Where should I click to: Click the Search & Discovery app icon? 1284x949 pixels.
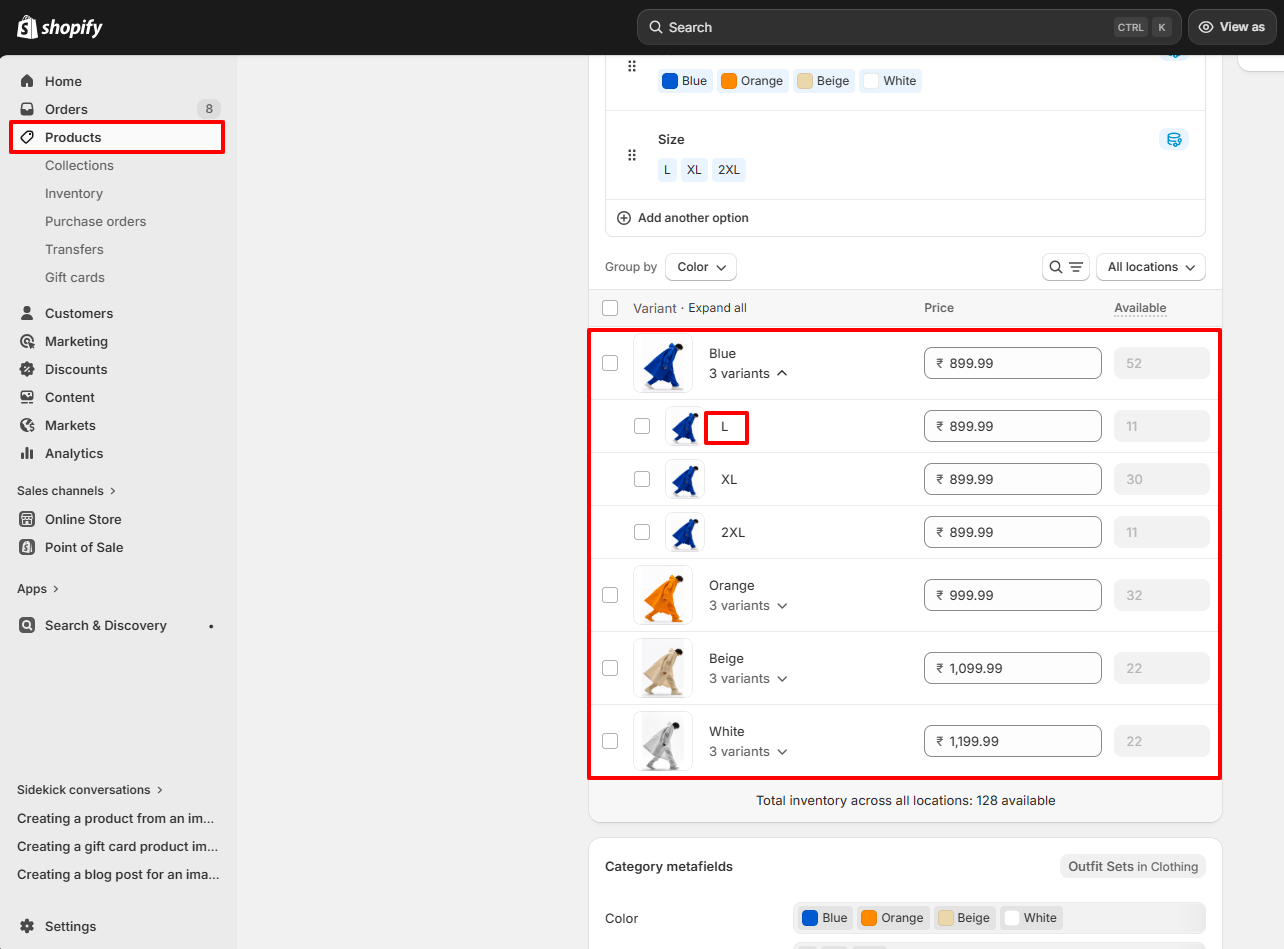coord(27,625)
